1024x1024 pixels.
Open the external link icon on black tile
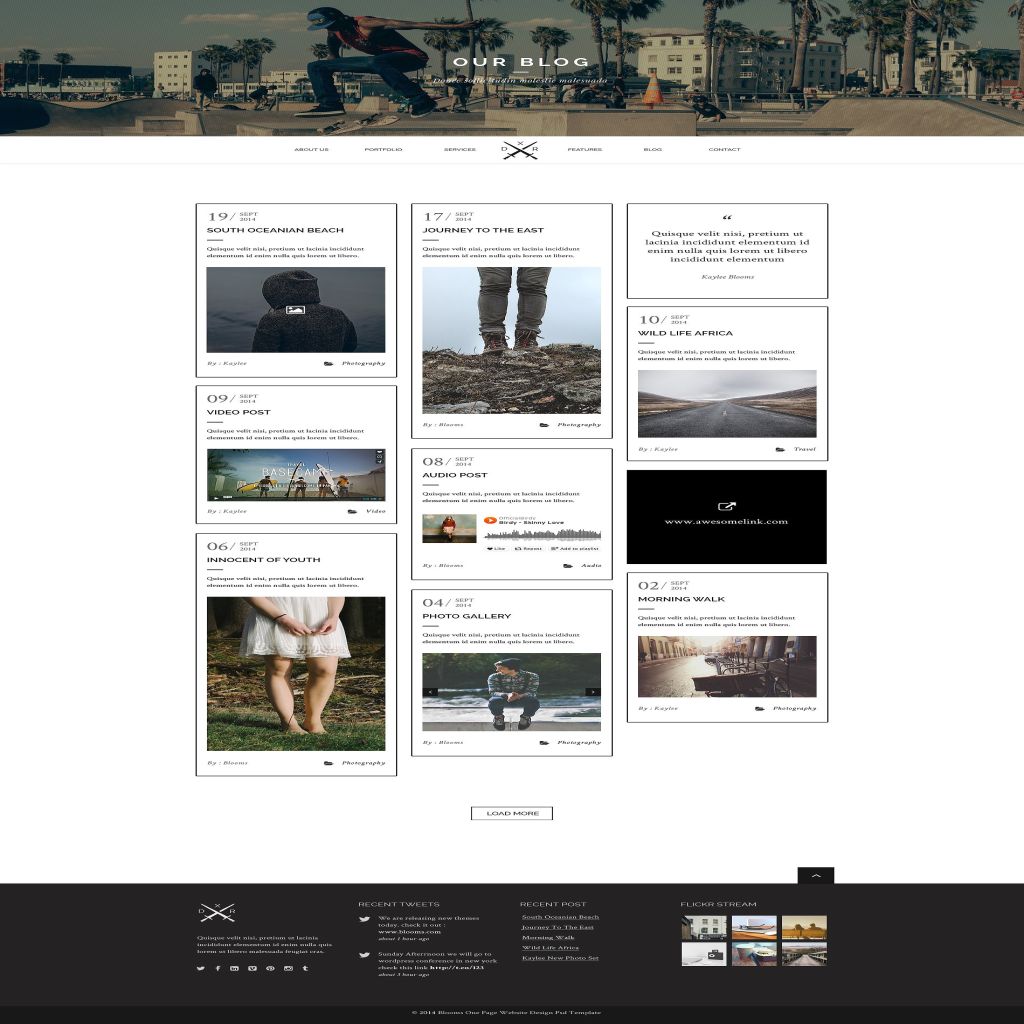(727, 507)
